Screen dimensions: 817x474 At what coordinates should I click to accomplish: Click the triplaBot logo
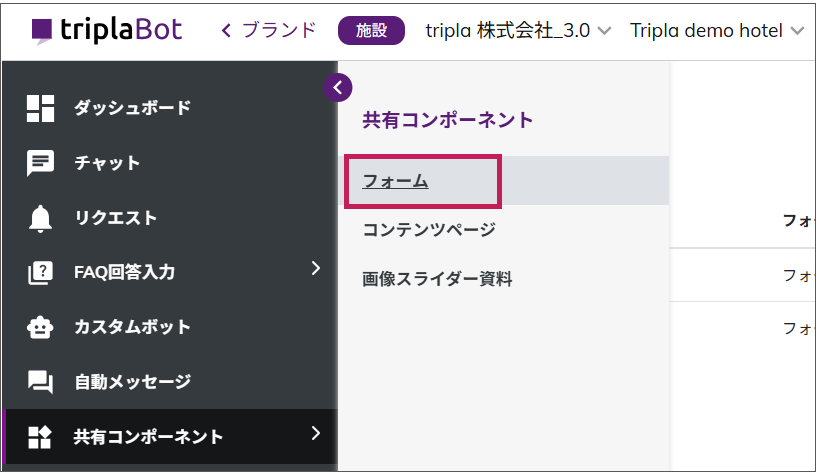106,30
